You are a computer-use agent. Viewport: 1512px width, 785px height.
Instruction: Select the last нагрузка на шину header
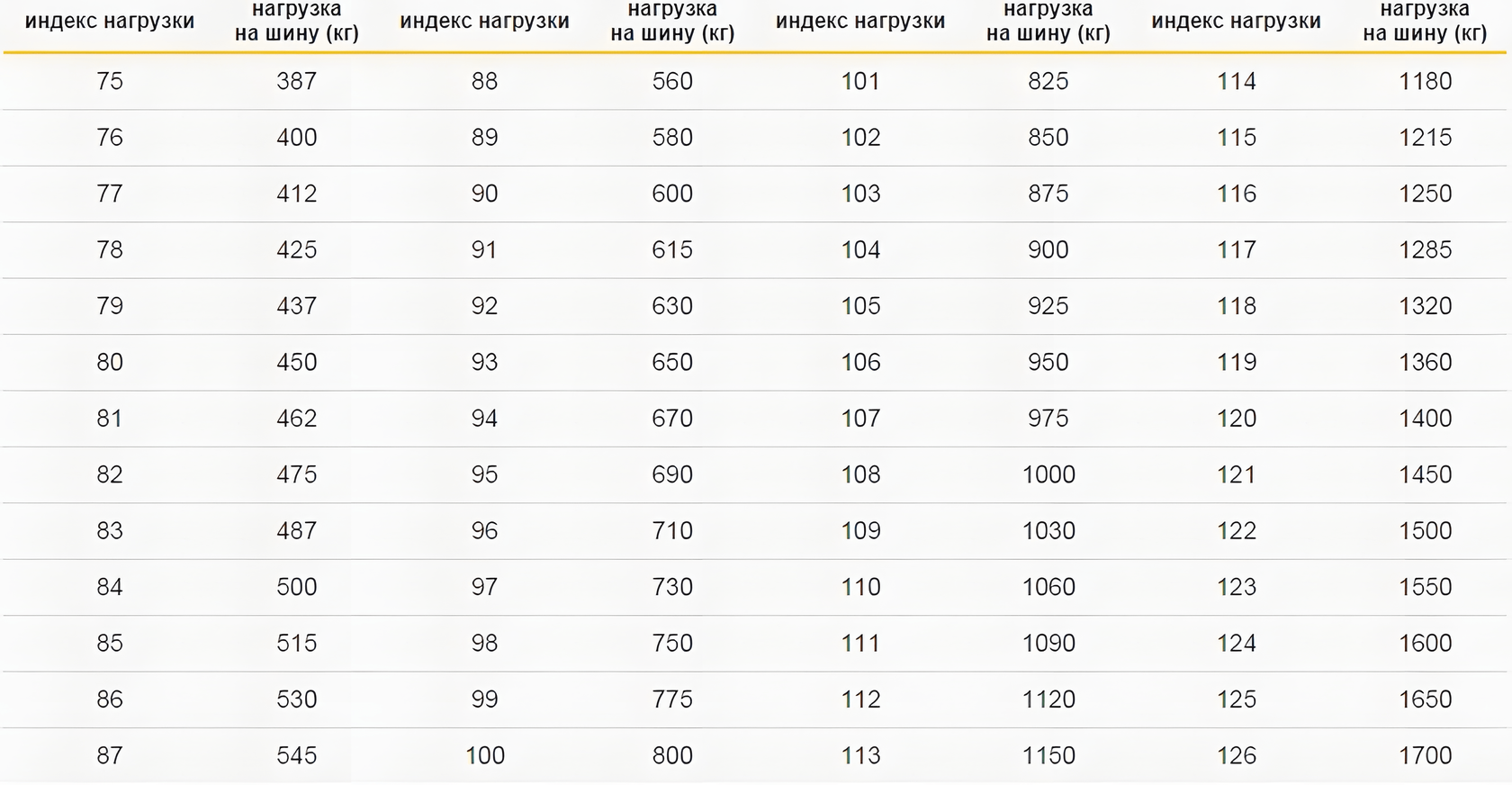(x=1425, y=22)
